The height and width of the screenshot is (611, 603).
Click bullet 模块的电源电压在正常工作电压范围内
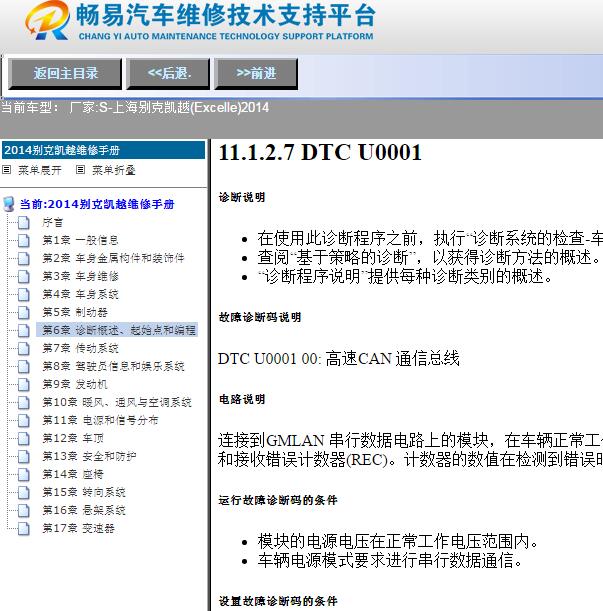click(x=398, y=541)
